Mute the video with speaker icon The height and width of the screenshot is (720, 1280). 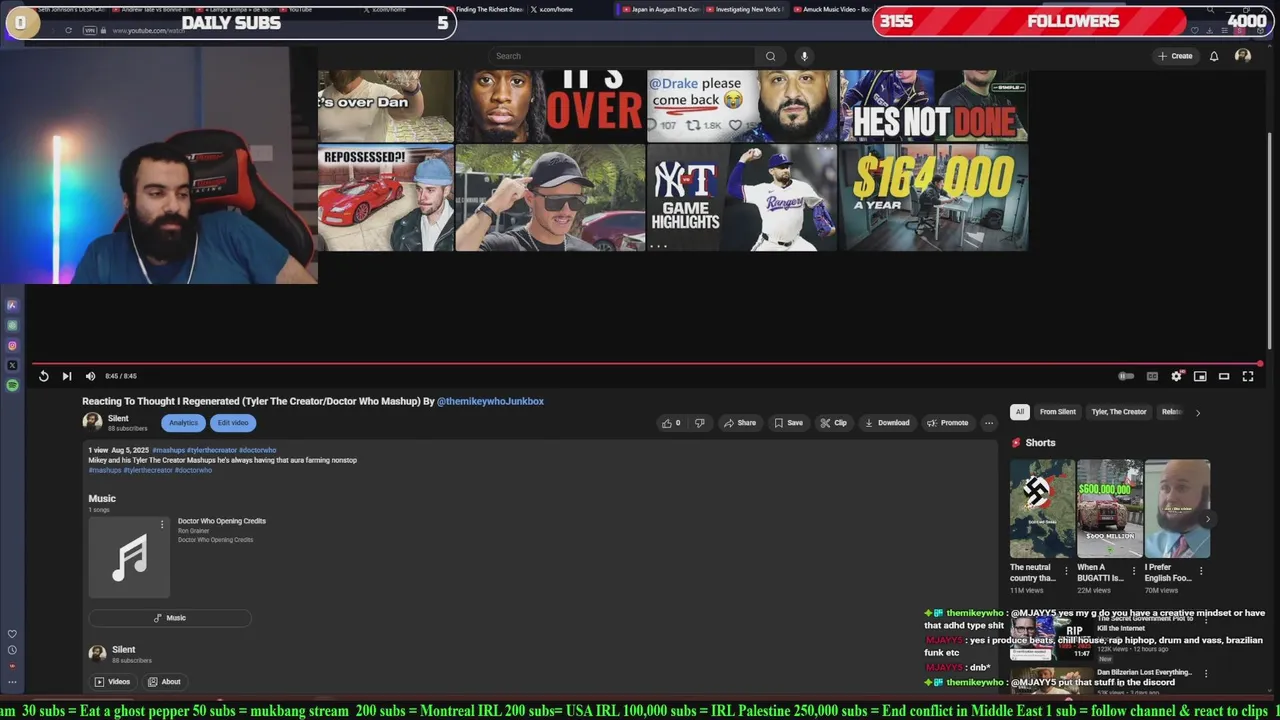click(90, 376)
